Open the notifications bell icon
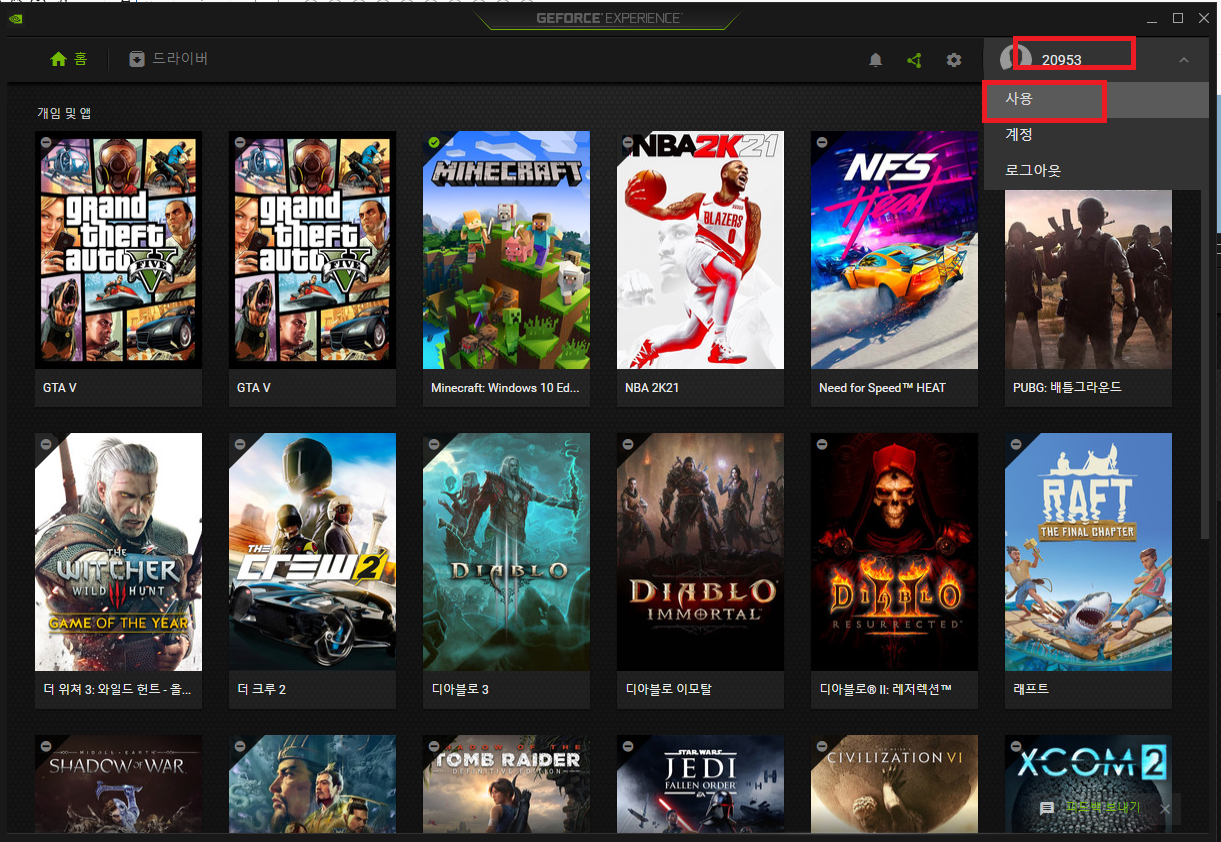Image resolution: width=1221 pixels, height=842 pixels. pyautogui.click(x=876, y=60)
